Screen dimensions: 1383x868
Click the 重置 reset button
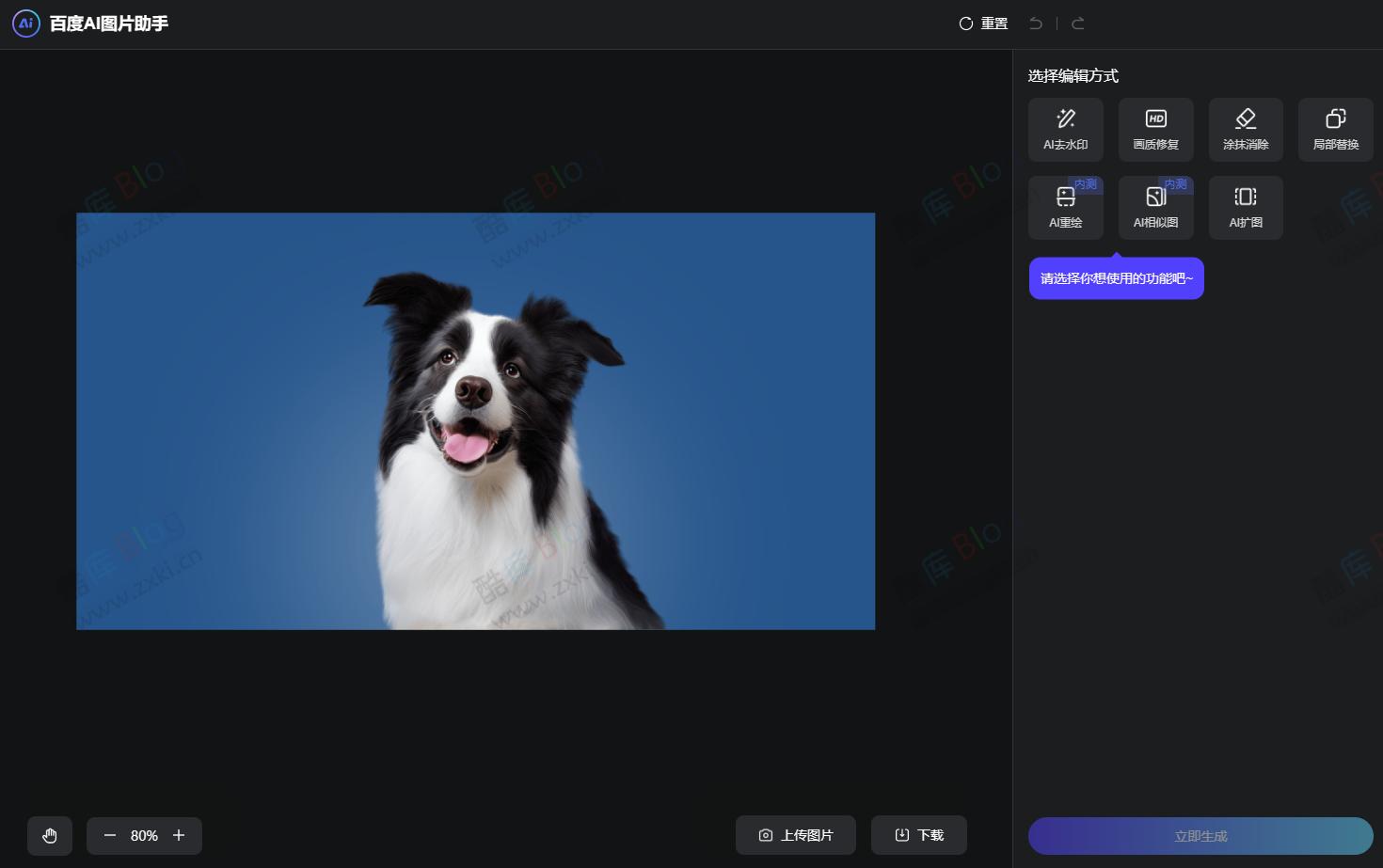[x=983, y=24]
